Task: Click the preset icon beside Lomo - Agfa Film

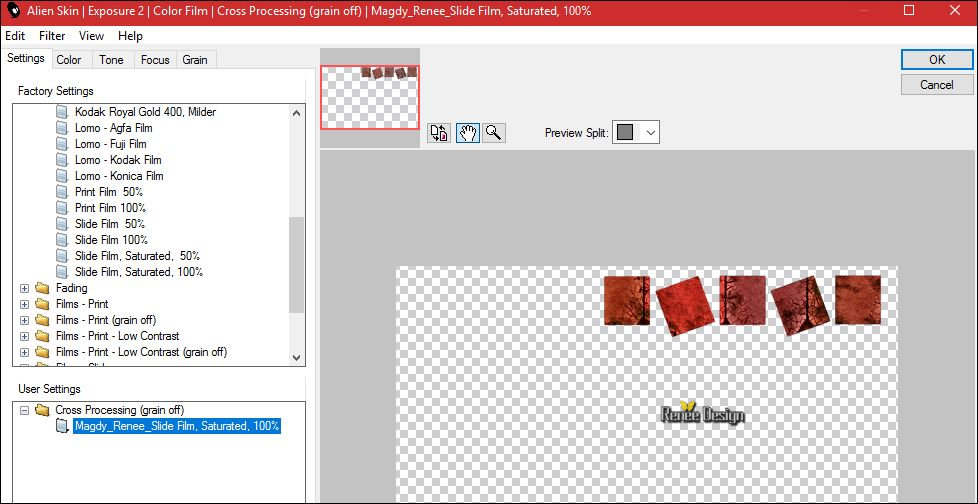Action: (x=62, y=128)
